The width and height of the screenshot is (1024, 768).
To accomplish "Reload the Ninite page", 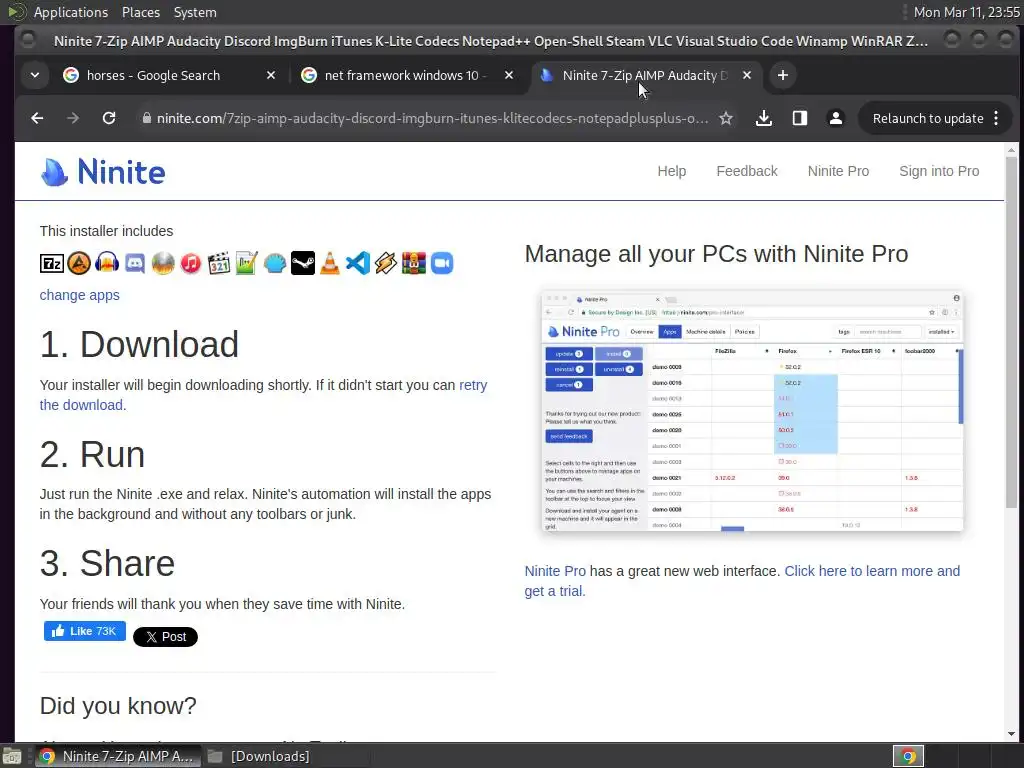I will [x=109, y=118].
